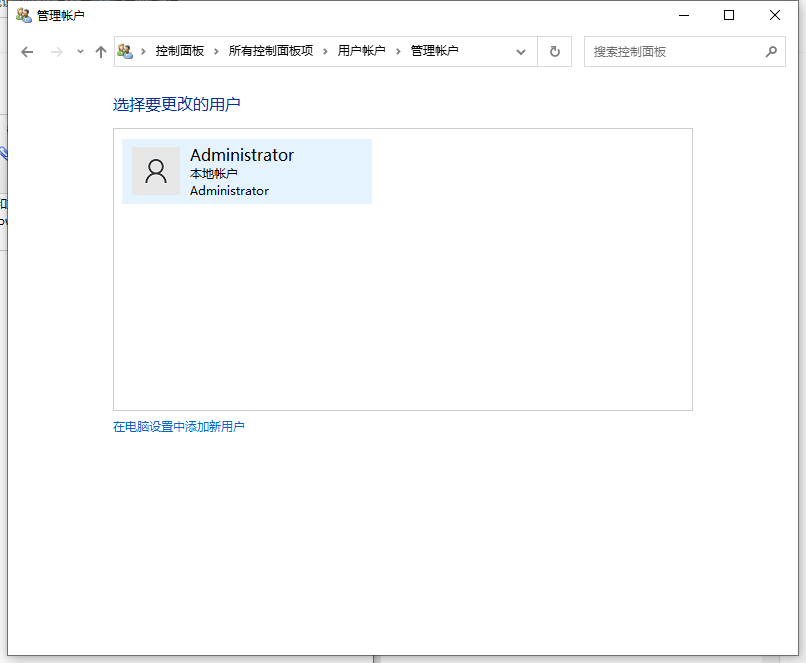Click 管理帐户 in the breadcrumb path
This screenshot has width=806, height=663.
pos(432,51)
